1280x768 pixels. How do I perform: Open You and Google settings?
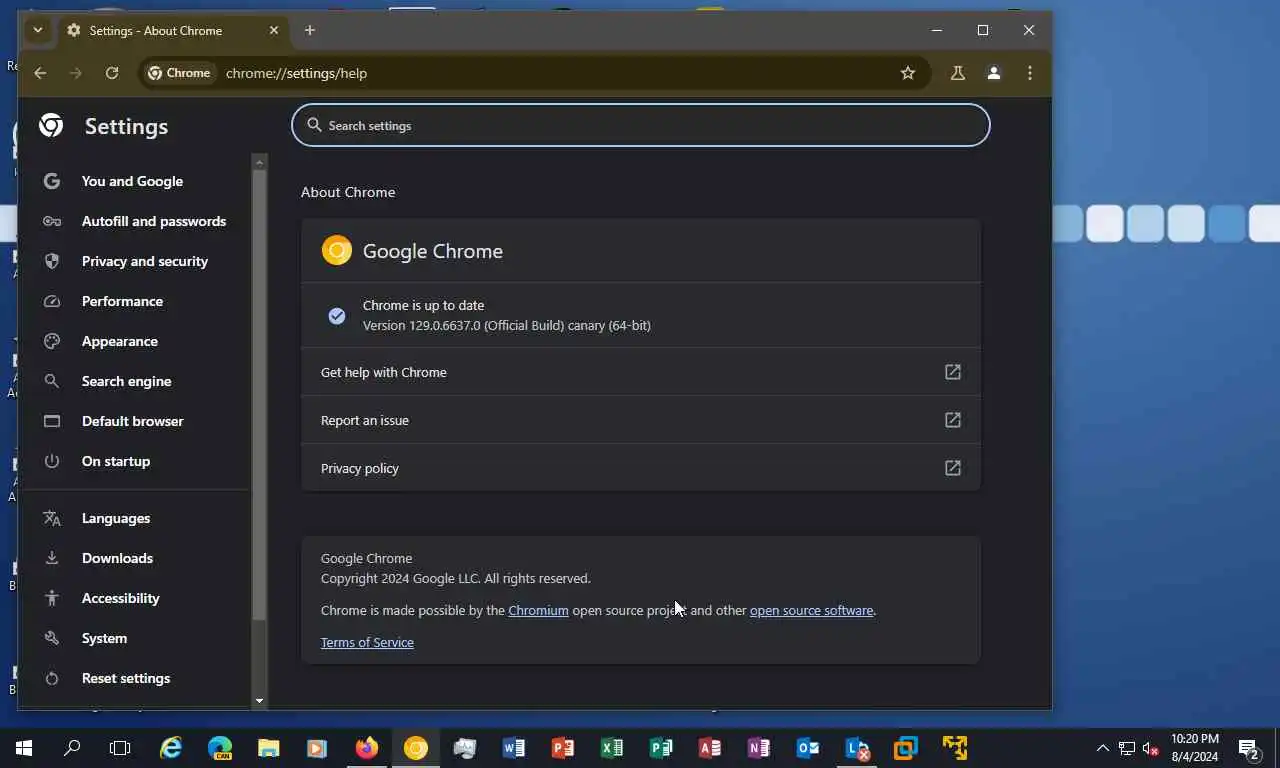132,181
